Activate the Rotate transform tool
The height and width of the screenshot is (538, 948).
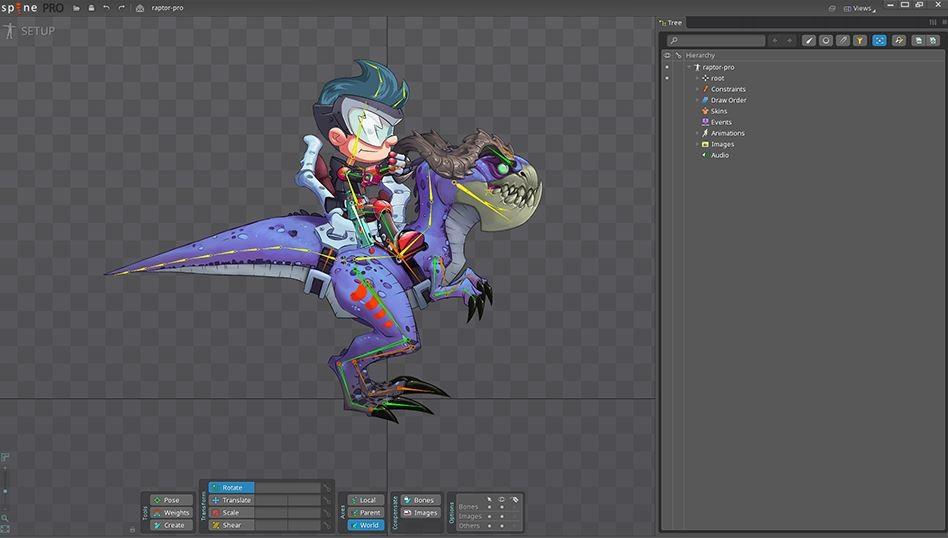(231, 487)
